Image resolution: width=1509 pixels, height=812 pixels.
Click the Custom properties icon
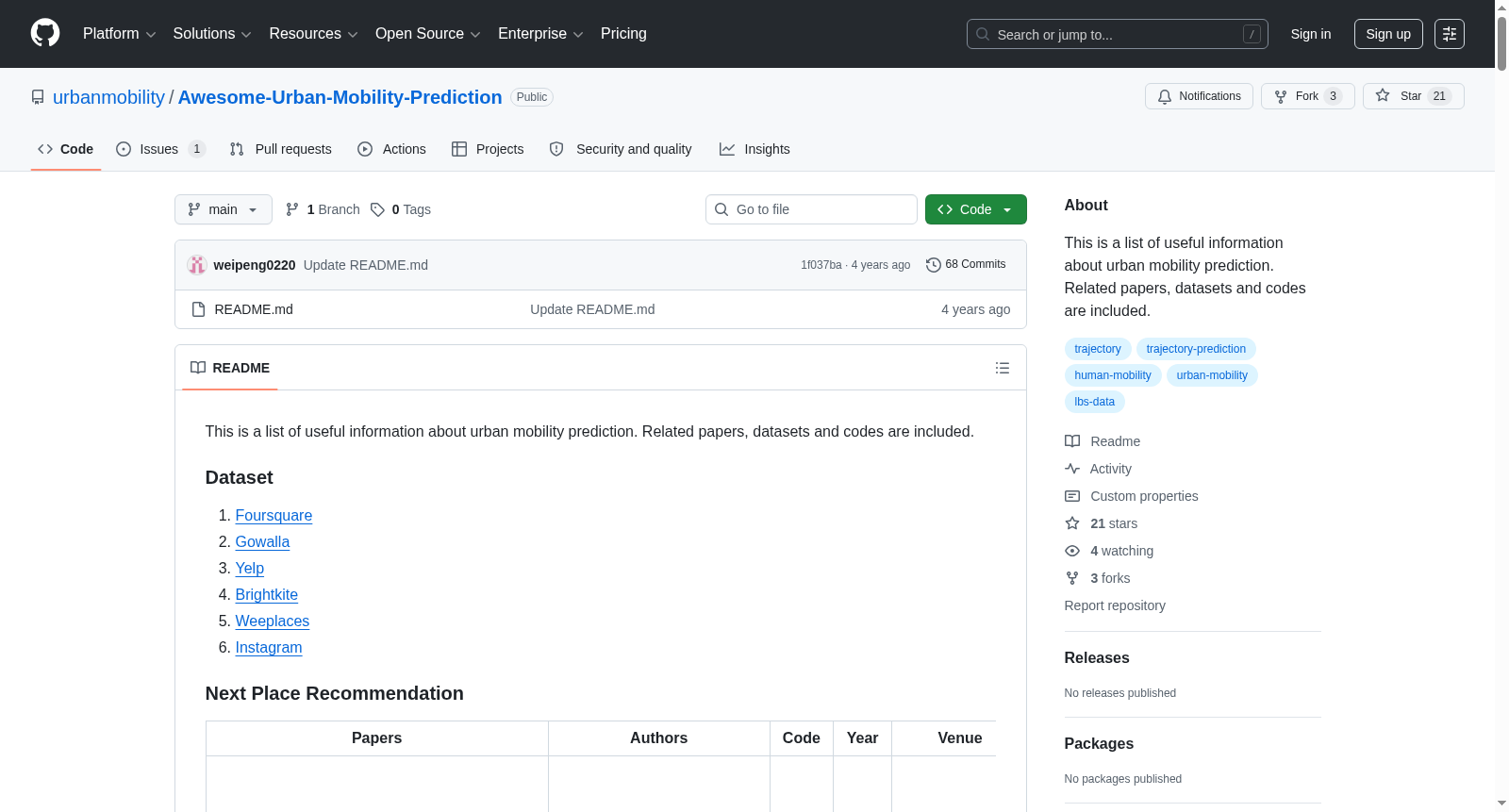(1072, 496)
